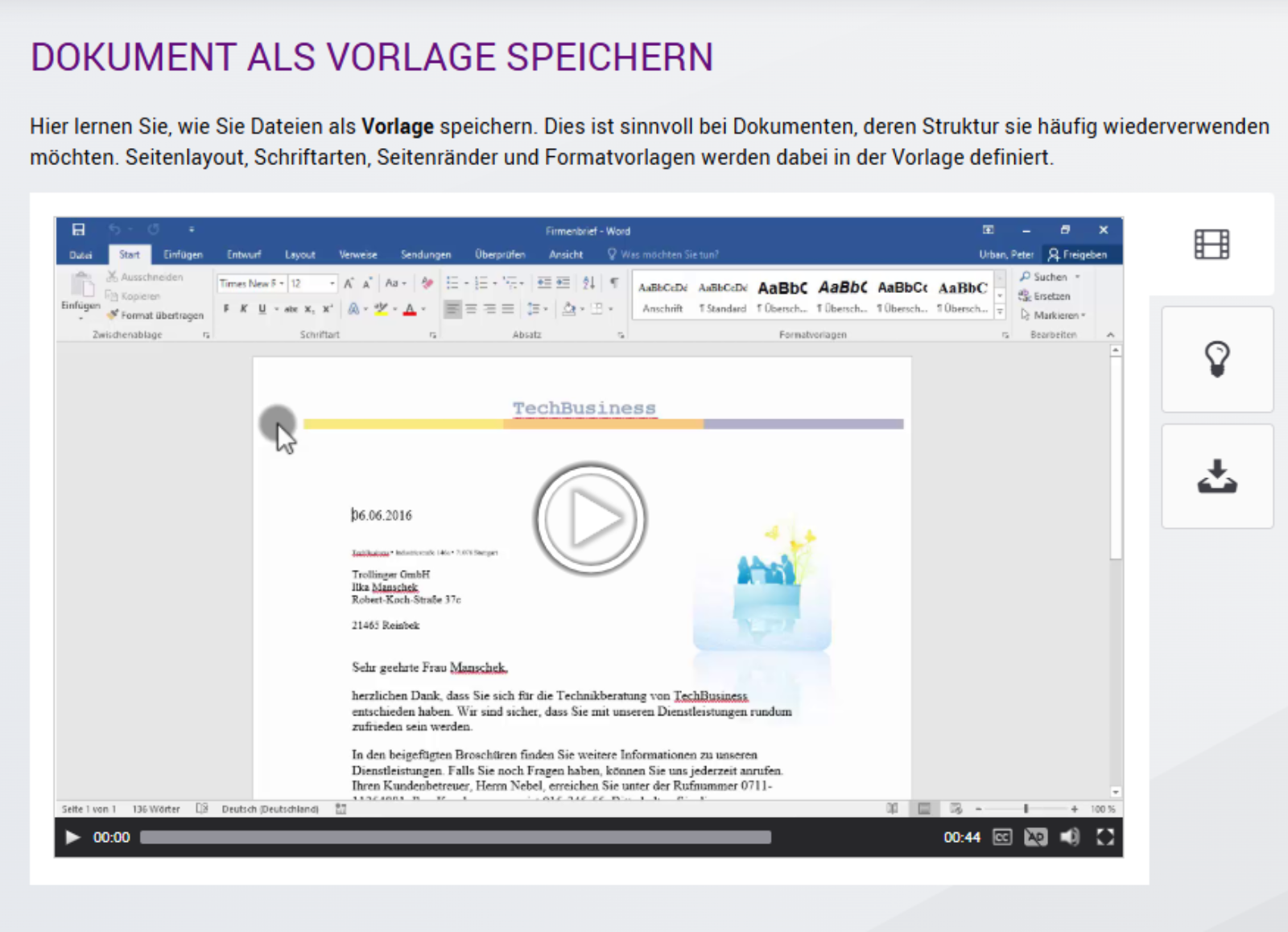Enter fullscreen video mode
The width and height of the screenshot is (1288, 932).
pos(1105,837)
